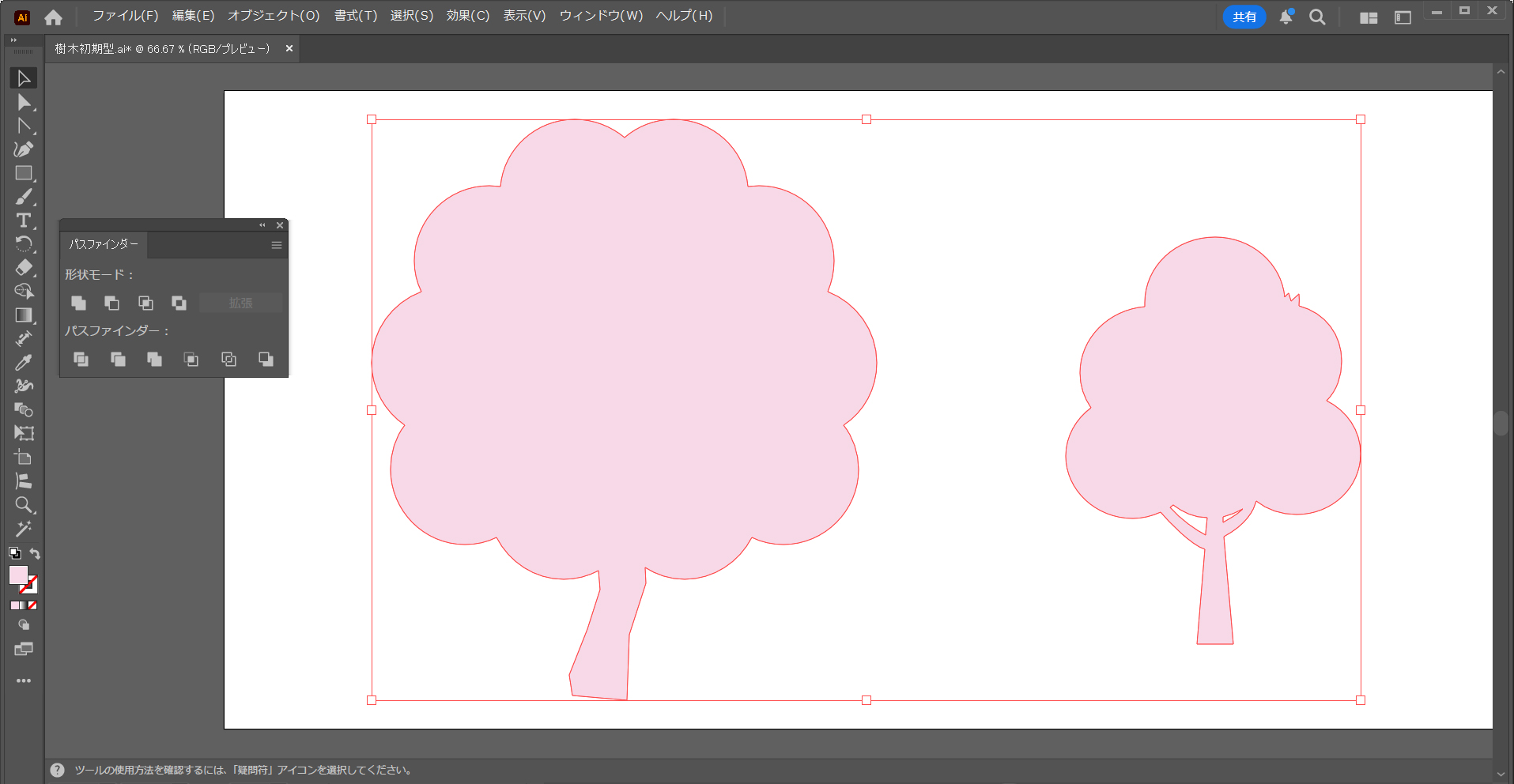The width and height of the screenshot is (1514, 784).
Task: Click the Unite shape mode icon
Action: (78, 303)
